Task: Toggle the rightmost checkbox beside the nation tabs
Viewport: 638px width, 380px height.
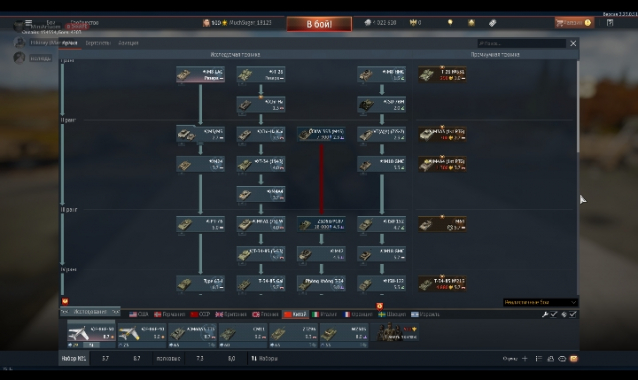Action: [572, 314]
